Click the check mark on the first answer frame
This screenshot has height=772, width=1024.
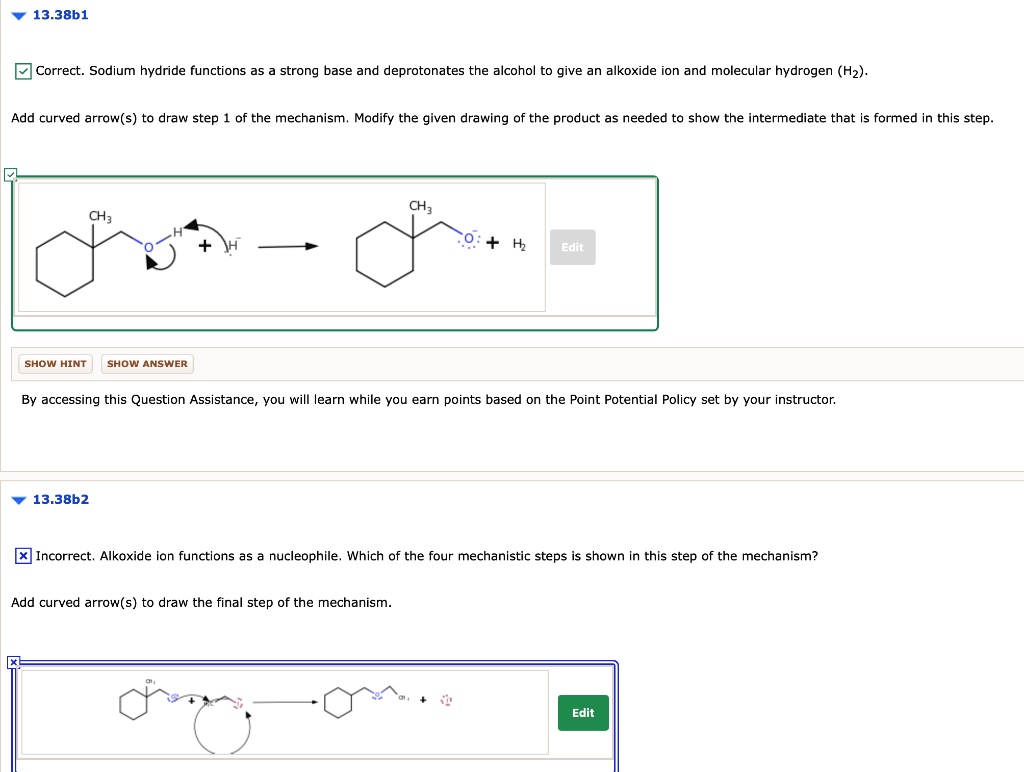(x=10, y=174)
